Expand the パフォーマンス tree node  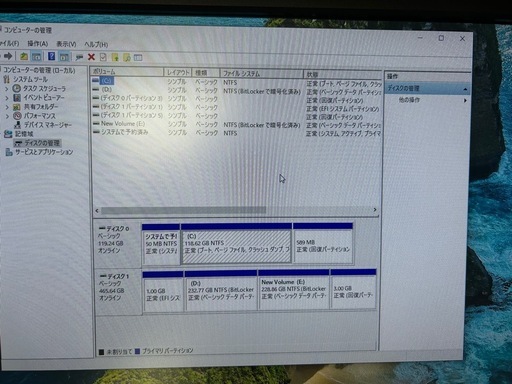click(x=7, y=116)
